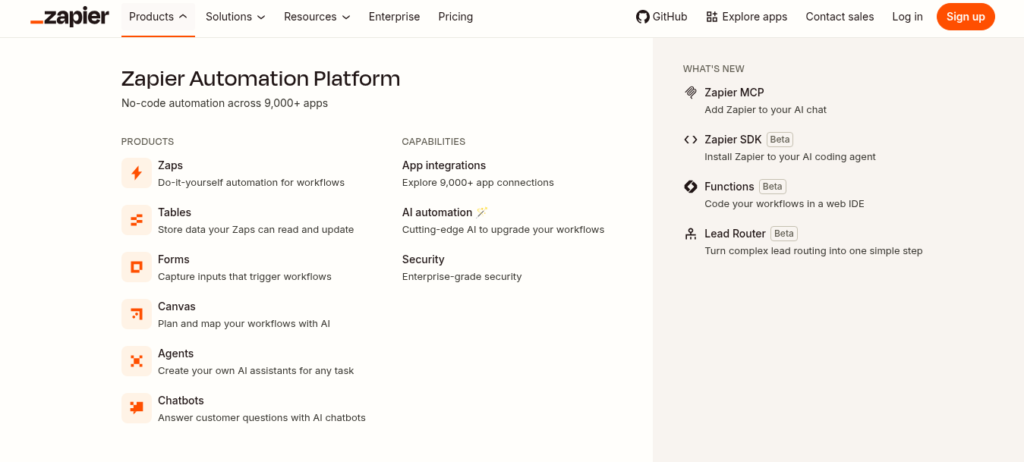Screen dimensions: 1024x462
Task: Click the CAPABILITIES section label
Action: 434,142
